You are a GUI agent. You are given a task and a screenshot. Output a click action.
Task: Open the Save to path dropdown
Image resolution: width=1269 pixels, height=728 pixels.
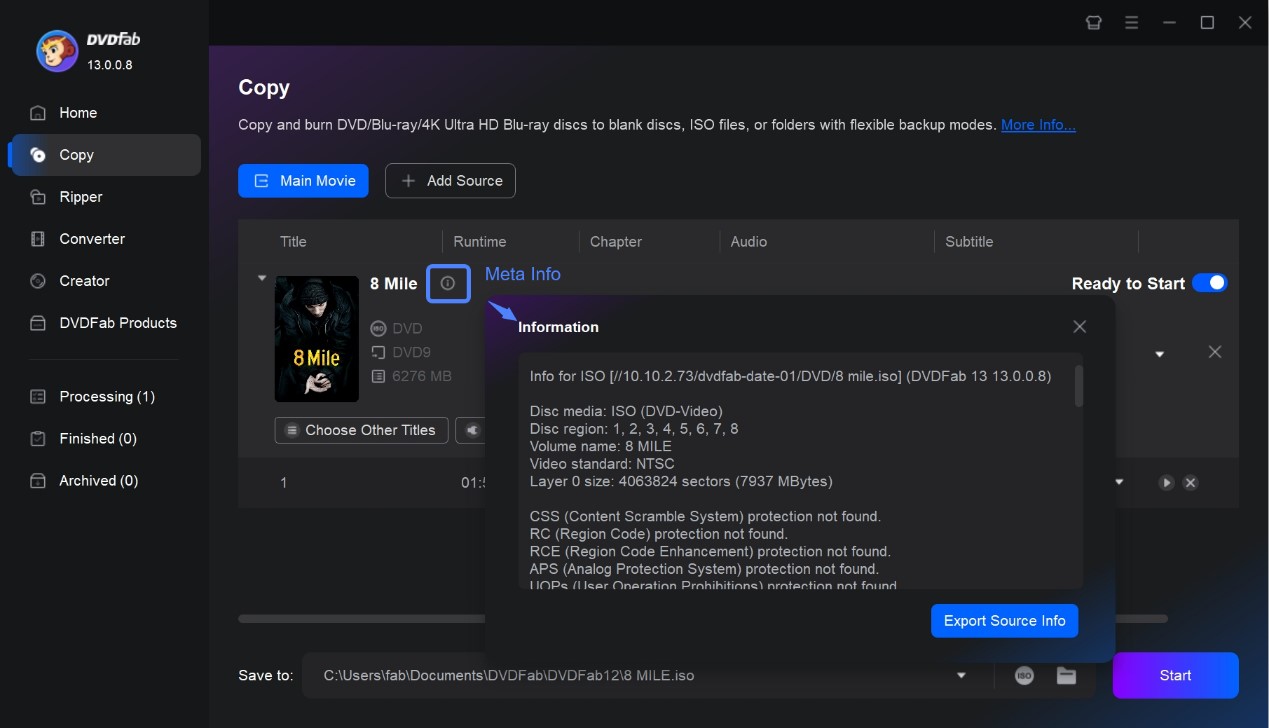[x=961, y=675]
